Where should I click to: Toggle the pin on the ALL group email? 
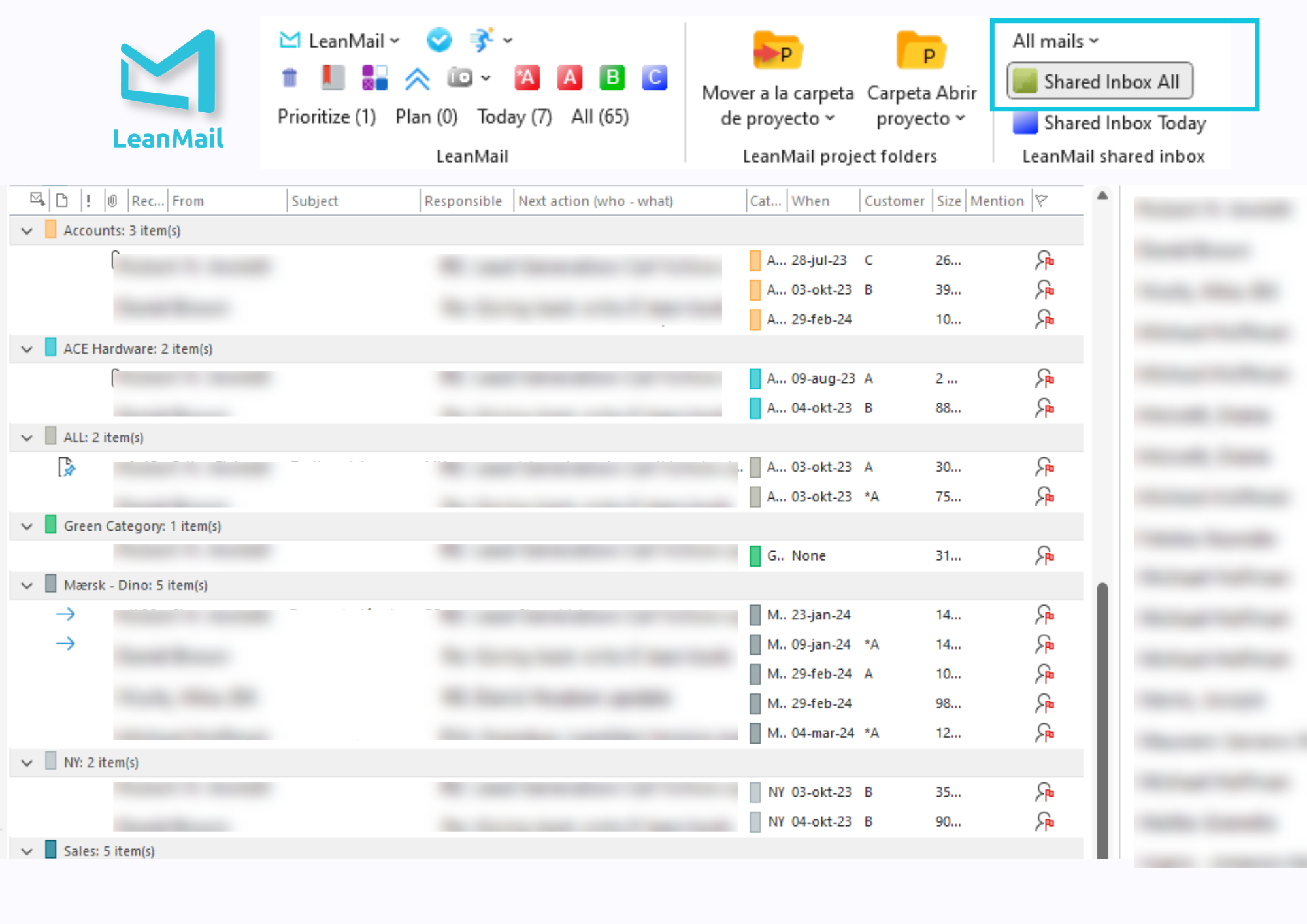click(x=67, y=467)
